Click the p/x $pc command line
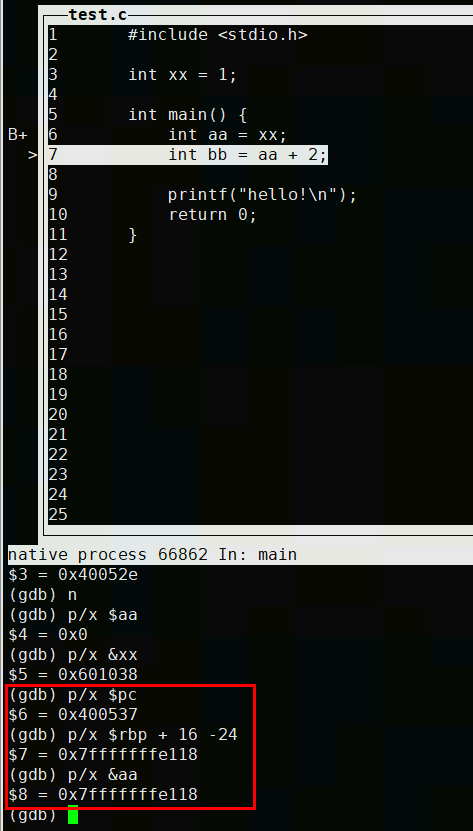The height and width of the screenshot is (831, 473). tap(73, 695)
